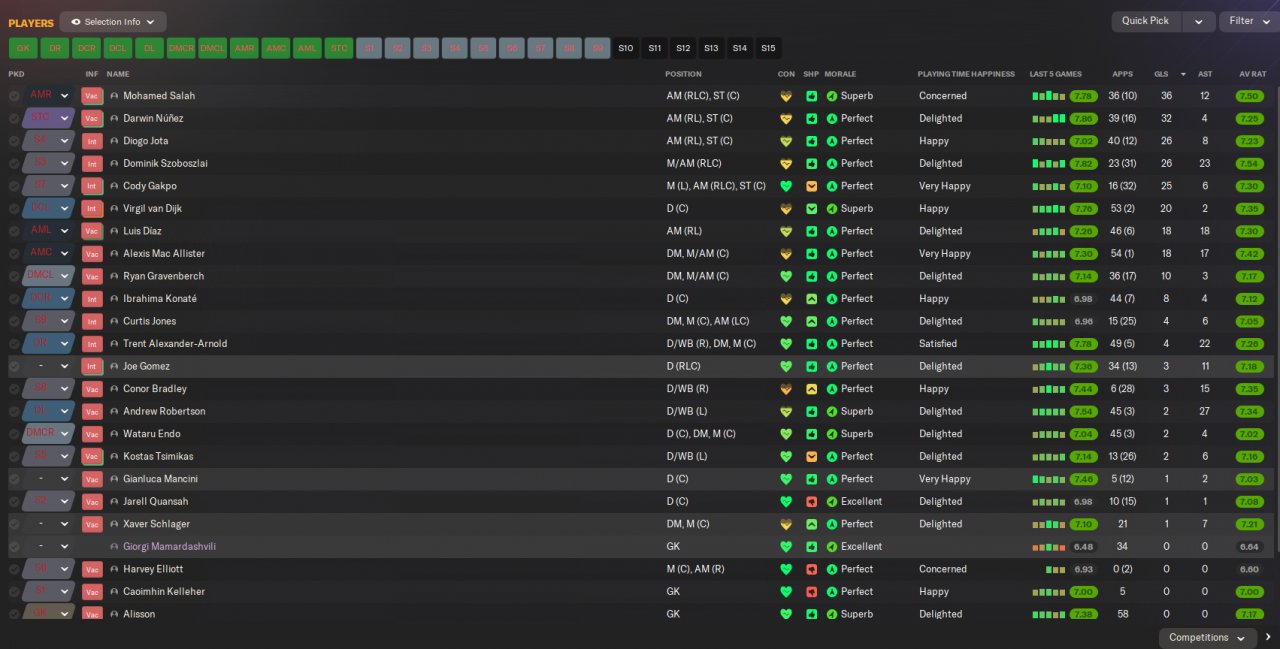Viewport: 1280px width, 649px height.
Task: Click Curtis Jones's condition heart icon
Action: [786, 321]
